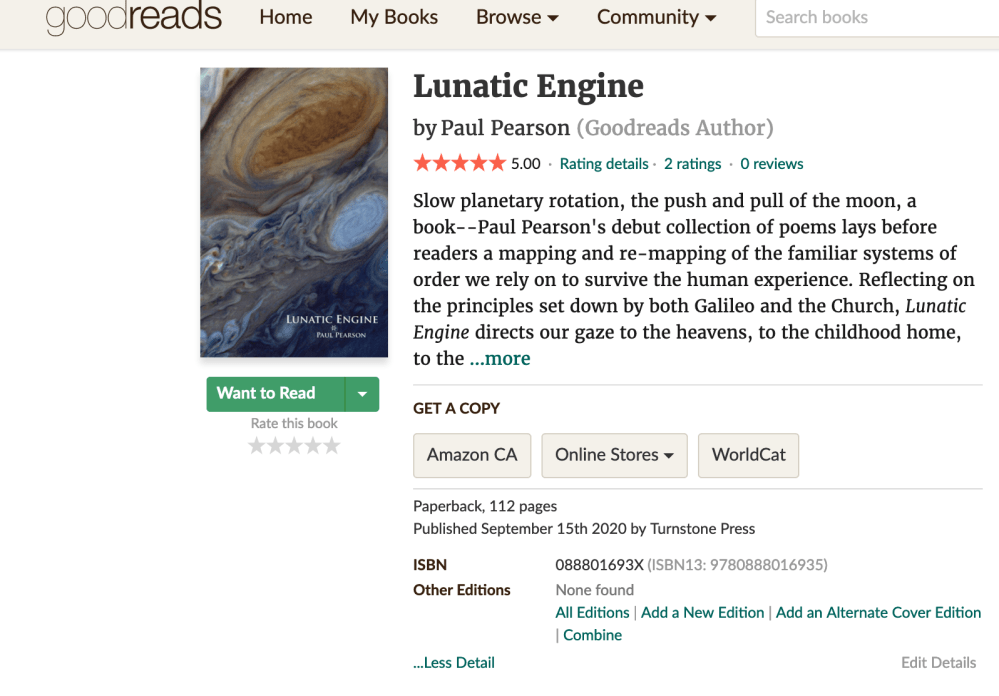Go to the Home tab
The image size is (999, 696).
coord(285,17)
